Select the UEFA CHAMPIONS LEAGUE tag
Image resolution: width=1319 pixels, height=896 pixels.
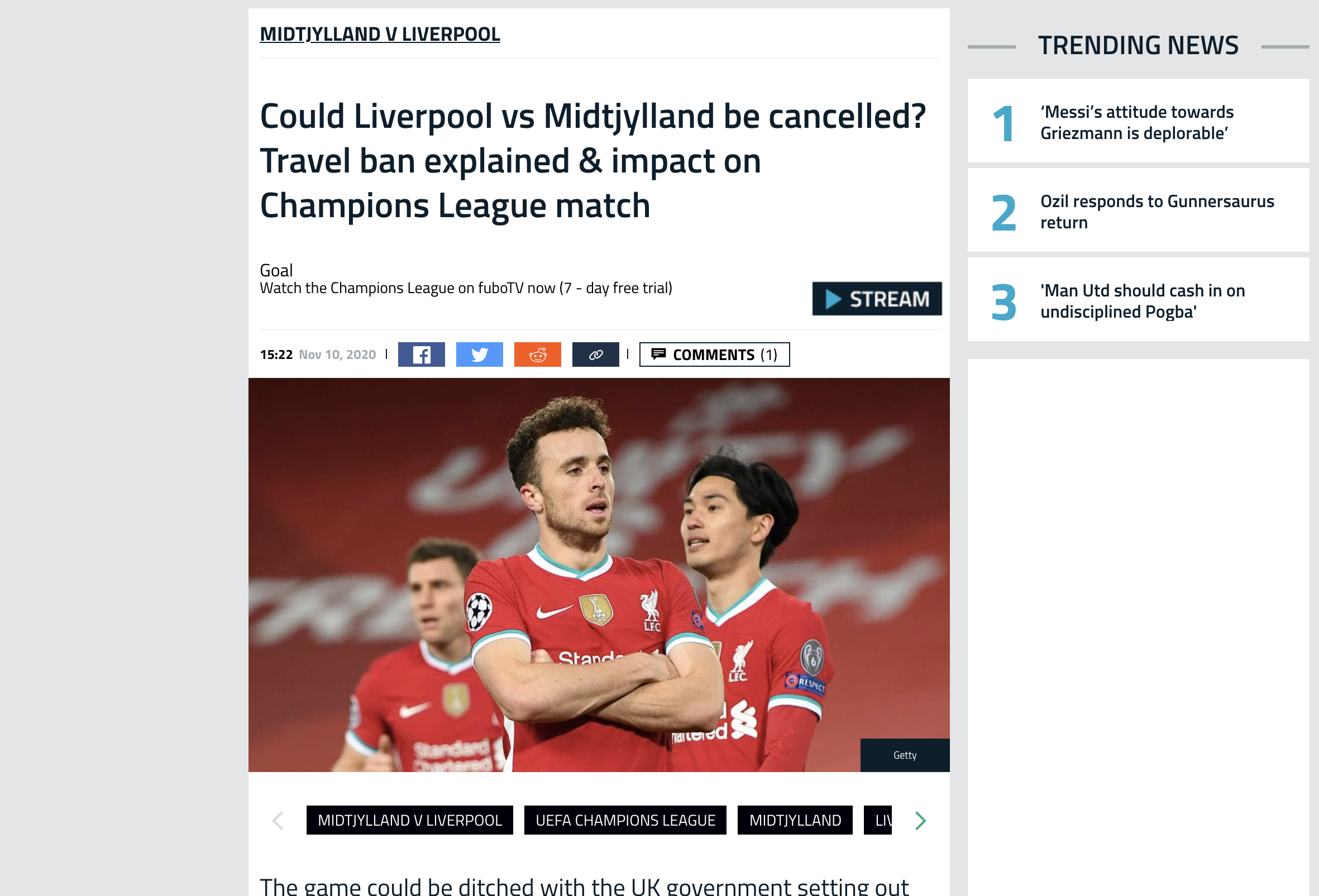click(x=625, y=821)
